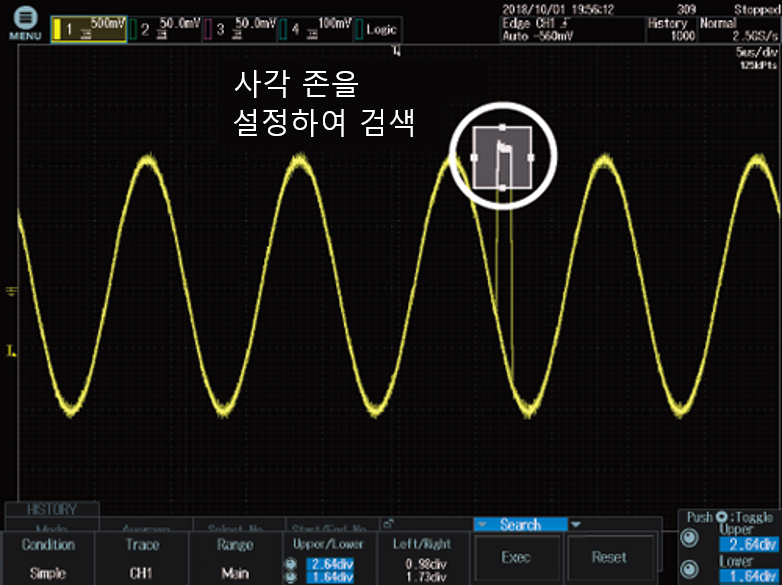Click the Lower 1.64div value in knob panel

749,576
